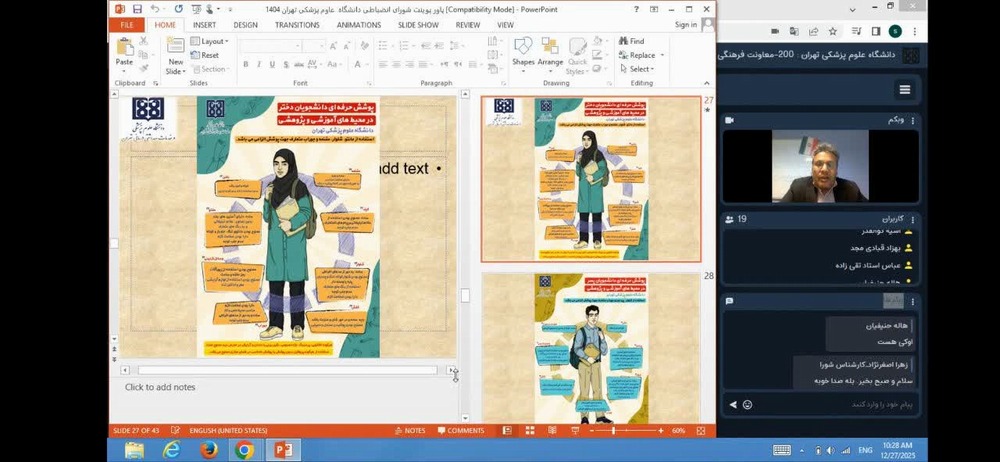Click the Find button
Viewport: 1000px width, 462px height.
point(632,41)
